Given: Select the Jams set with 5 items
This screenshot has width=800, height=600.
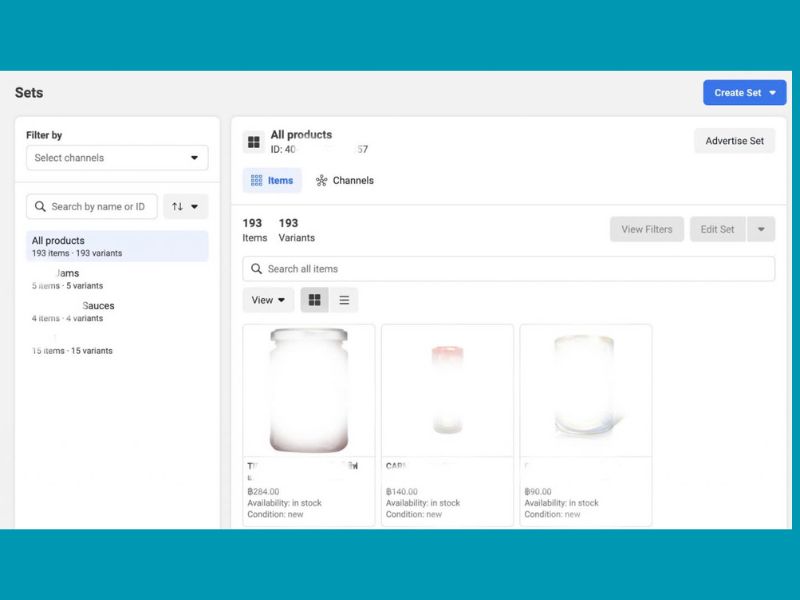Looking at the screenshot, I should pyautogui.click(x=117, y=279).
